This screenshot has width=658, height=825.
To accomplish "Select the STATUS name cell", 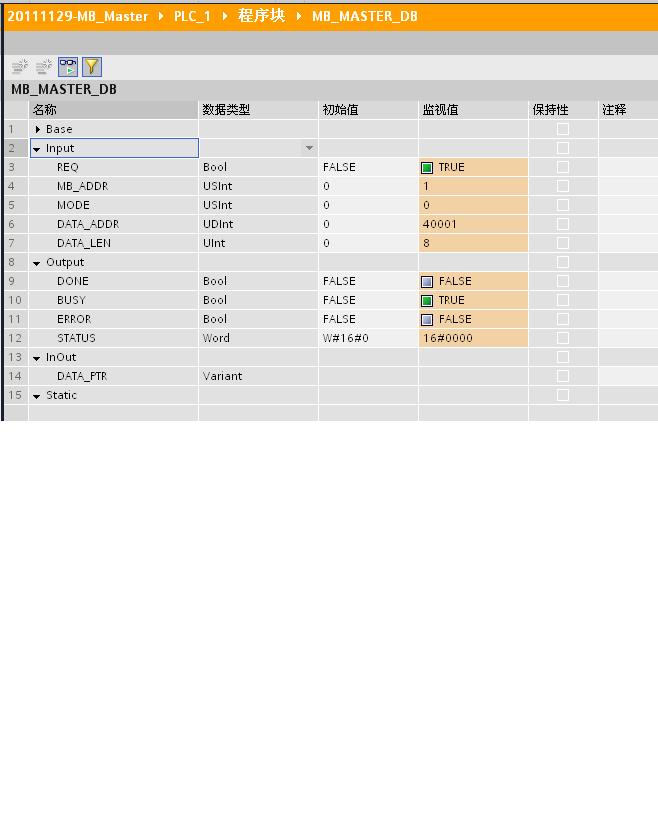I will point(113,338).
